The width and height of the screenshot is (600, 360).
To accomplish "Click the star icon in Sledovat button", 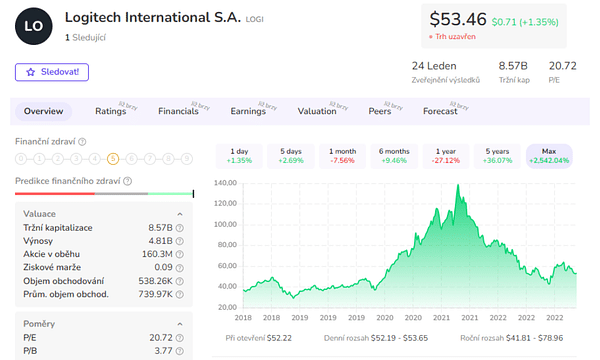I will tap(31, 72).
